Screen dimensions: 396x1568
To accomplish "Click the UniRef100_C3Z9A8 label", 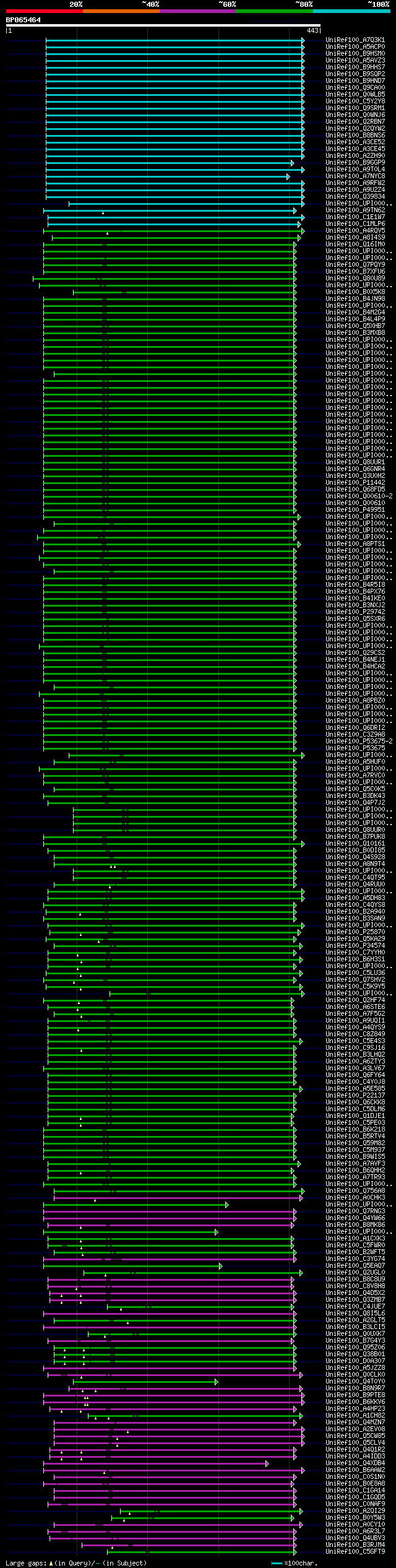I will tap(355, 735).
